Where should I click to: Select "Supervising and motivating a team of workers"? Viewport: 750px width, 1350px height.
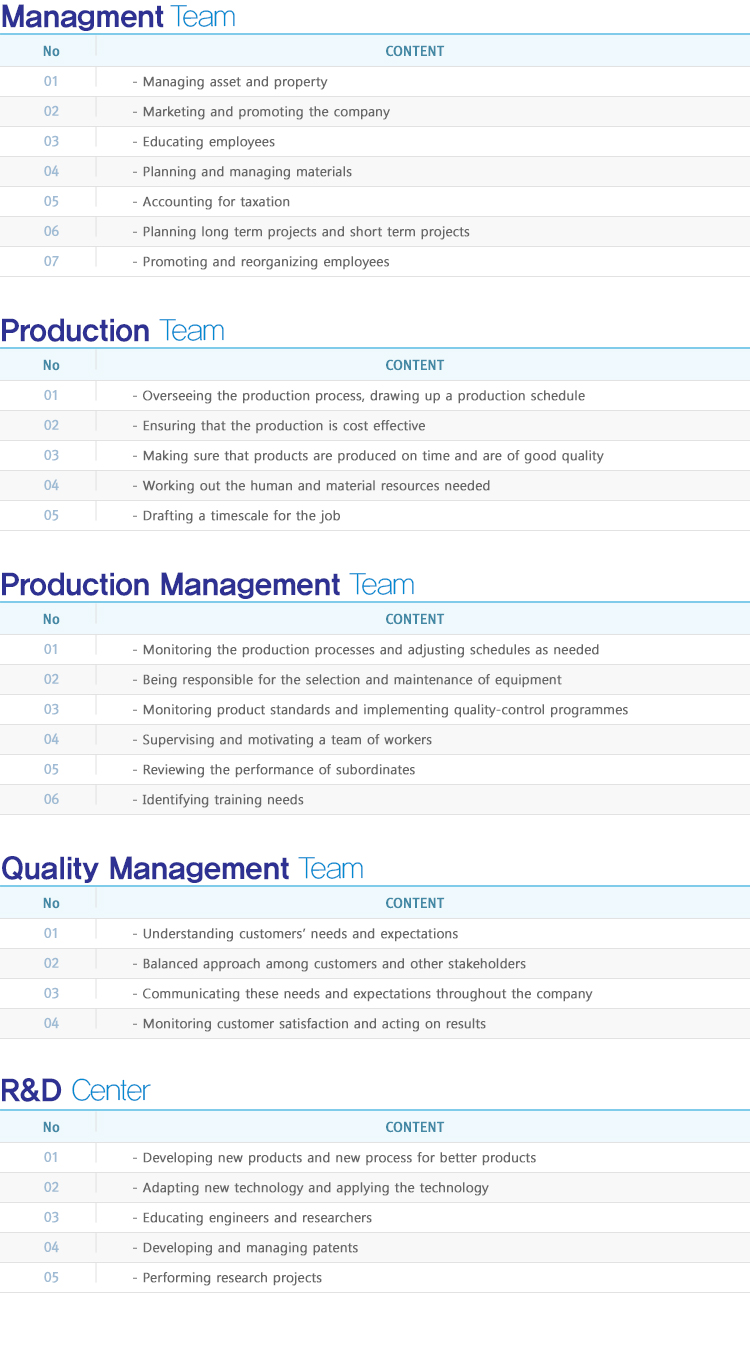pyautogui.click(x=287, y=740)
